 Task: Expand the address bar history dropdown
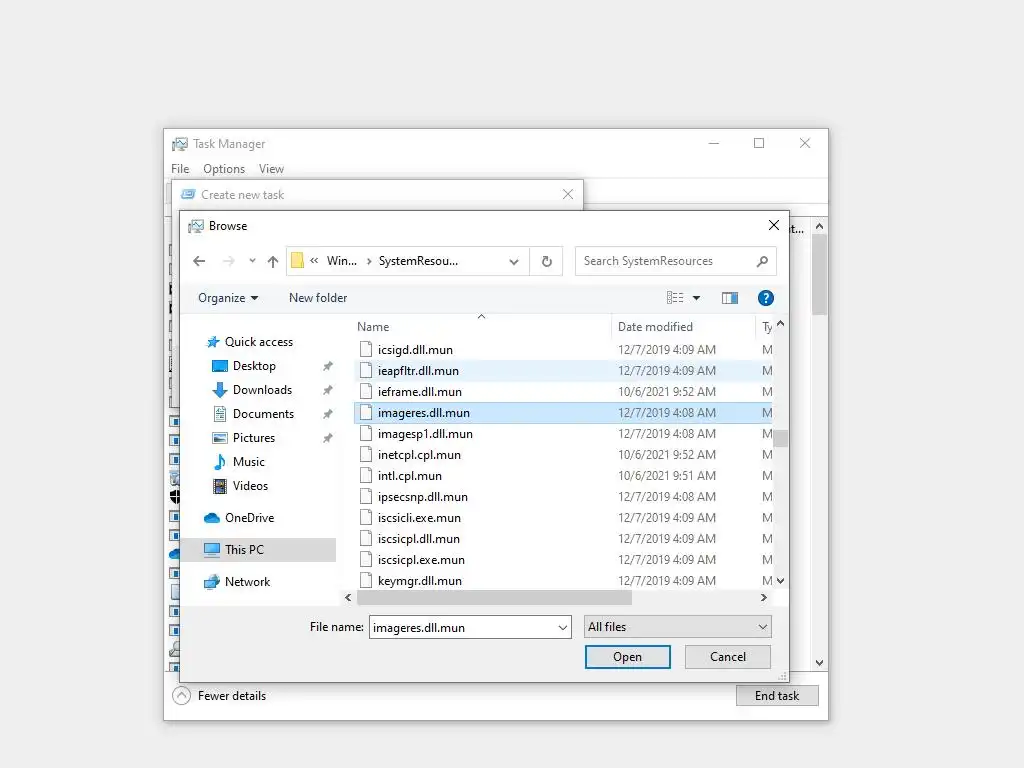514,261
